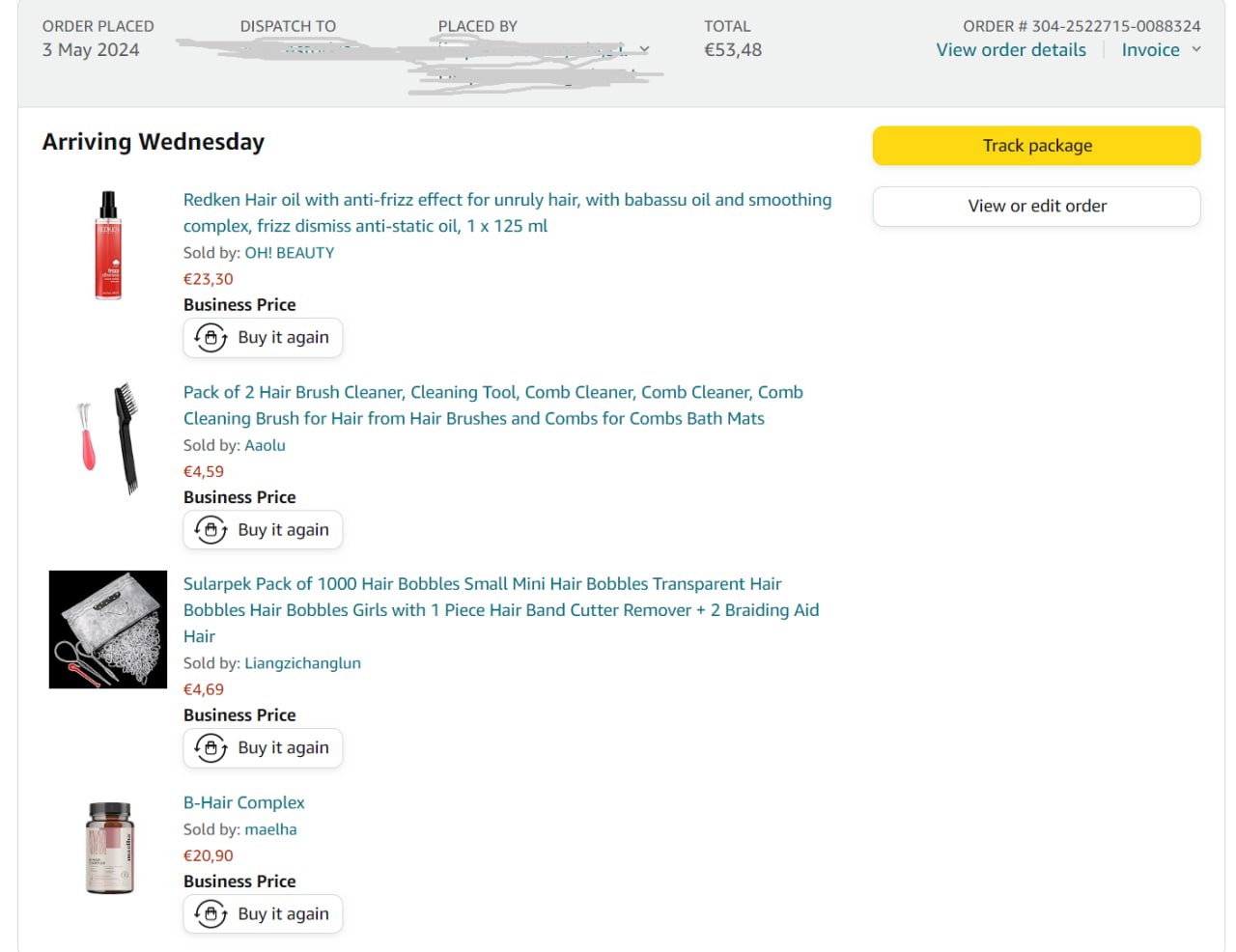Expand the Placed By name dropdown arrow
This screenshot has height=952, width=1236.
(644, 49)
